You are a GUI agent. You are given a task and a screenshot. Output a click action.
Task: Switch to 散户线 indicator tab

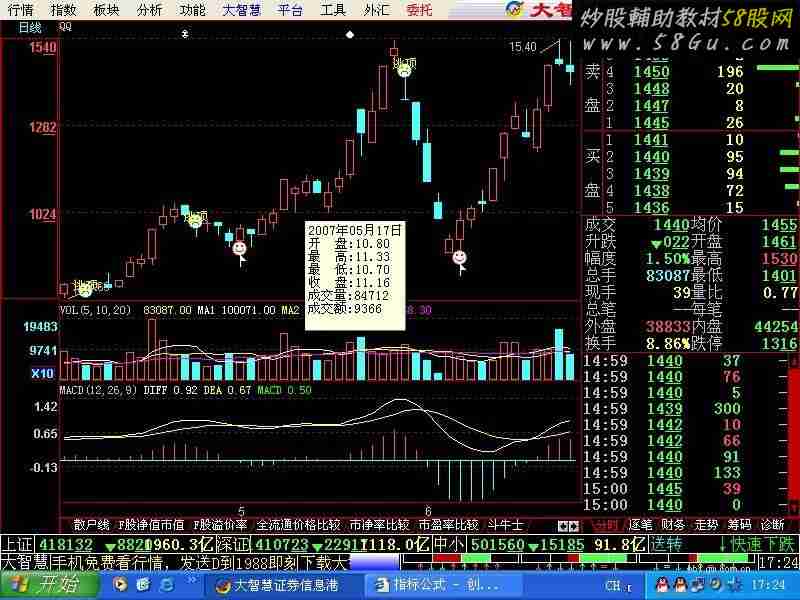click(92, 524)
